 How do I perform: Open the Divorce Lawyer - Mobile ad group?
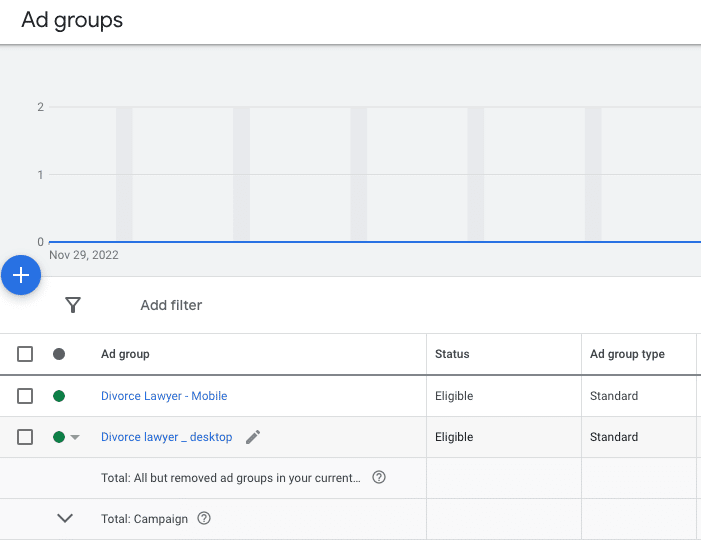point(164,396)
